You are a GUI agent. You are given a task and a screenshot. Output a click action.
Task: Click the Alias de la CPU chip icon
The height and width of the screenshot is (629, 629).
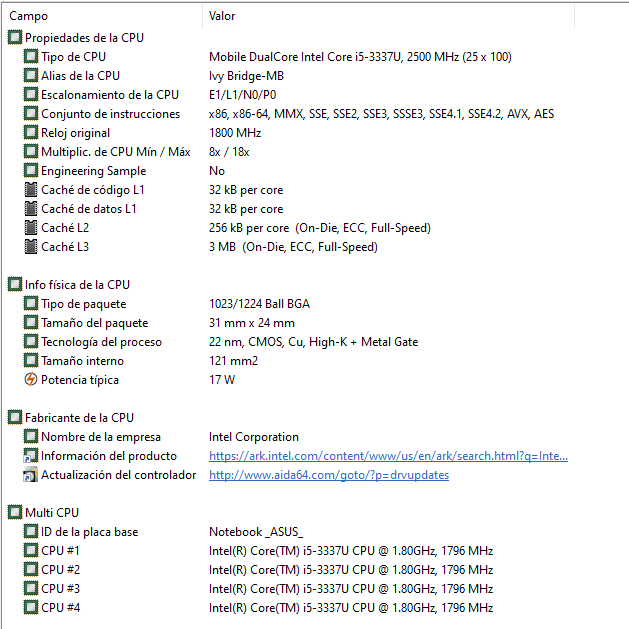click(31, 75)
